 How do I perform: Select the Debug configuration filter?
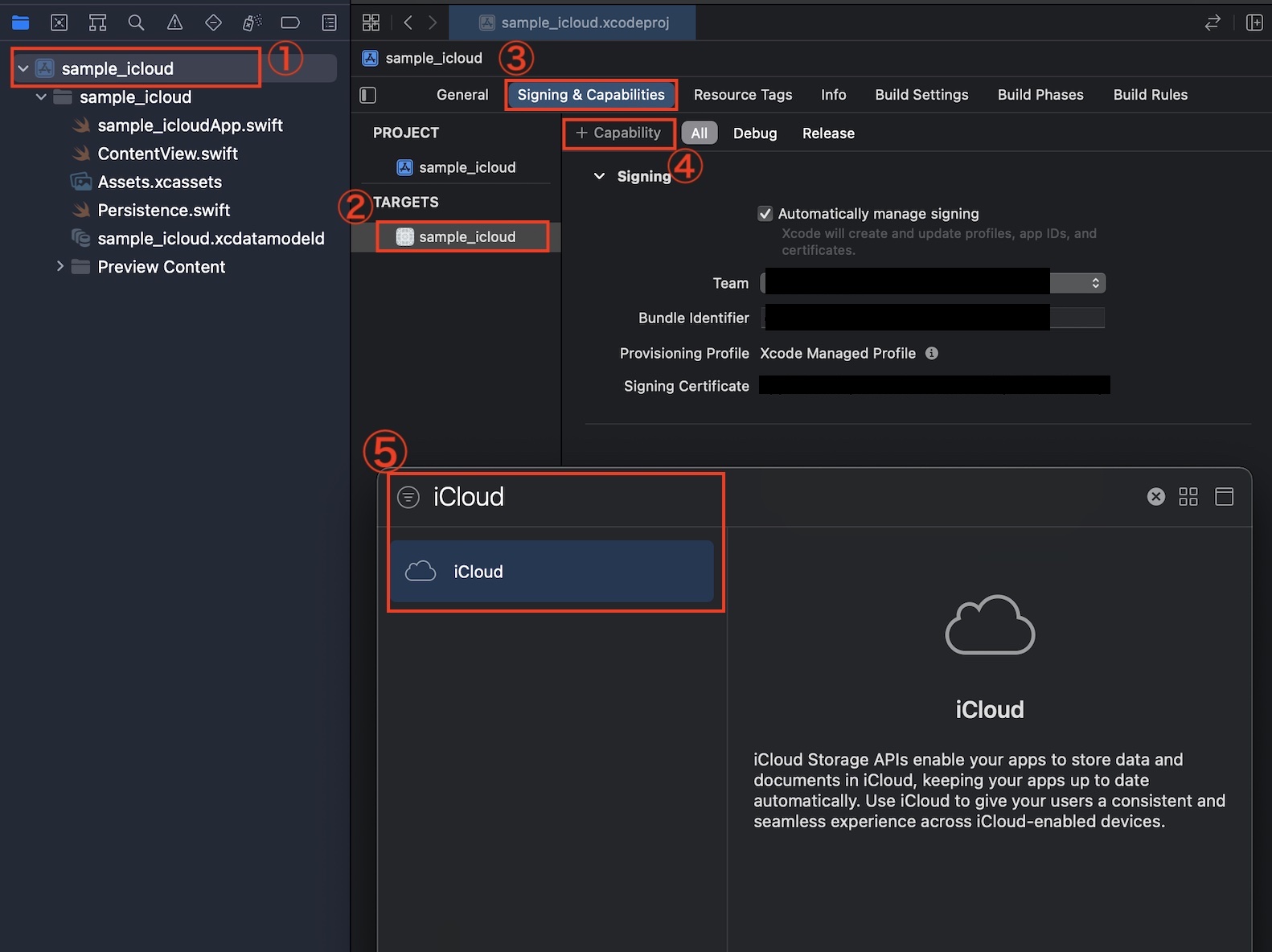tap(755, 133)
